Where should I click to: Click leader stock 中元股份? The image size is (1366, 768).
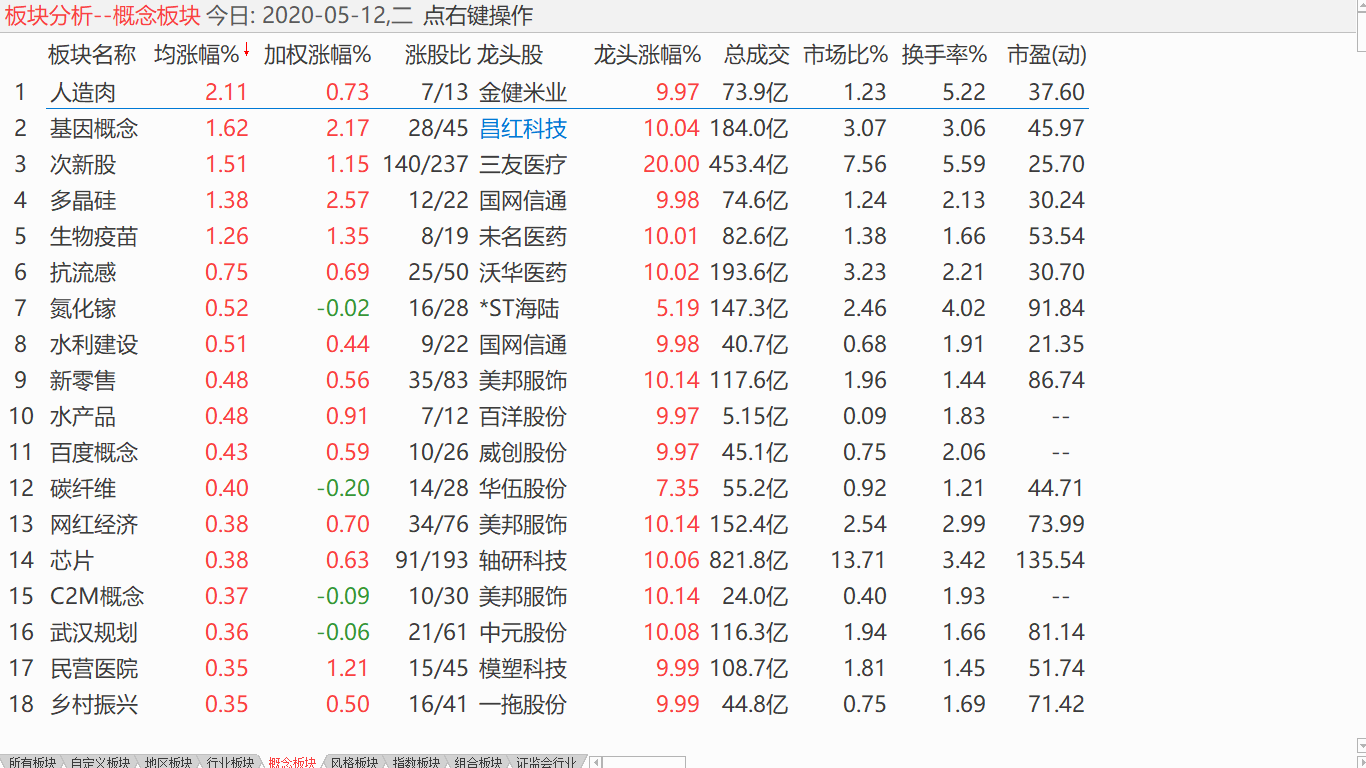[523, 632]
